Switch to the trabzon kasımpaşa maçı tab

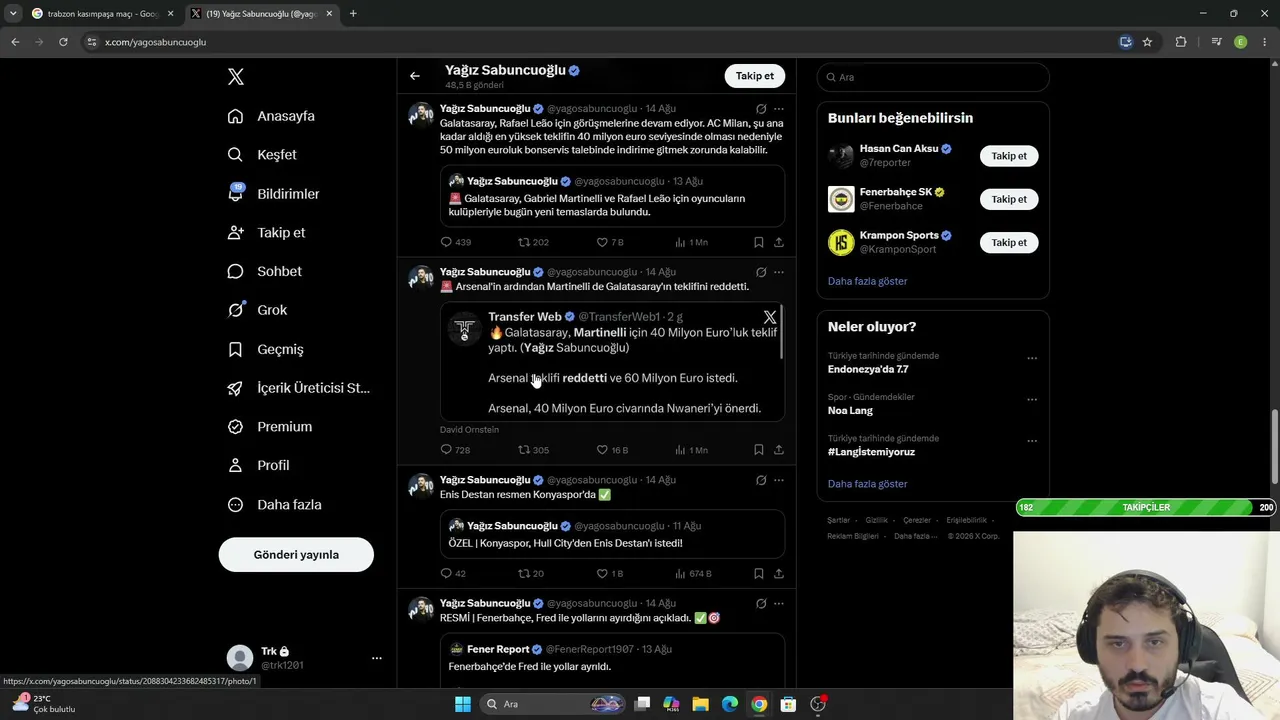click(100, 14)
